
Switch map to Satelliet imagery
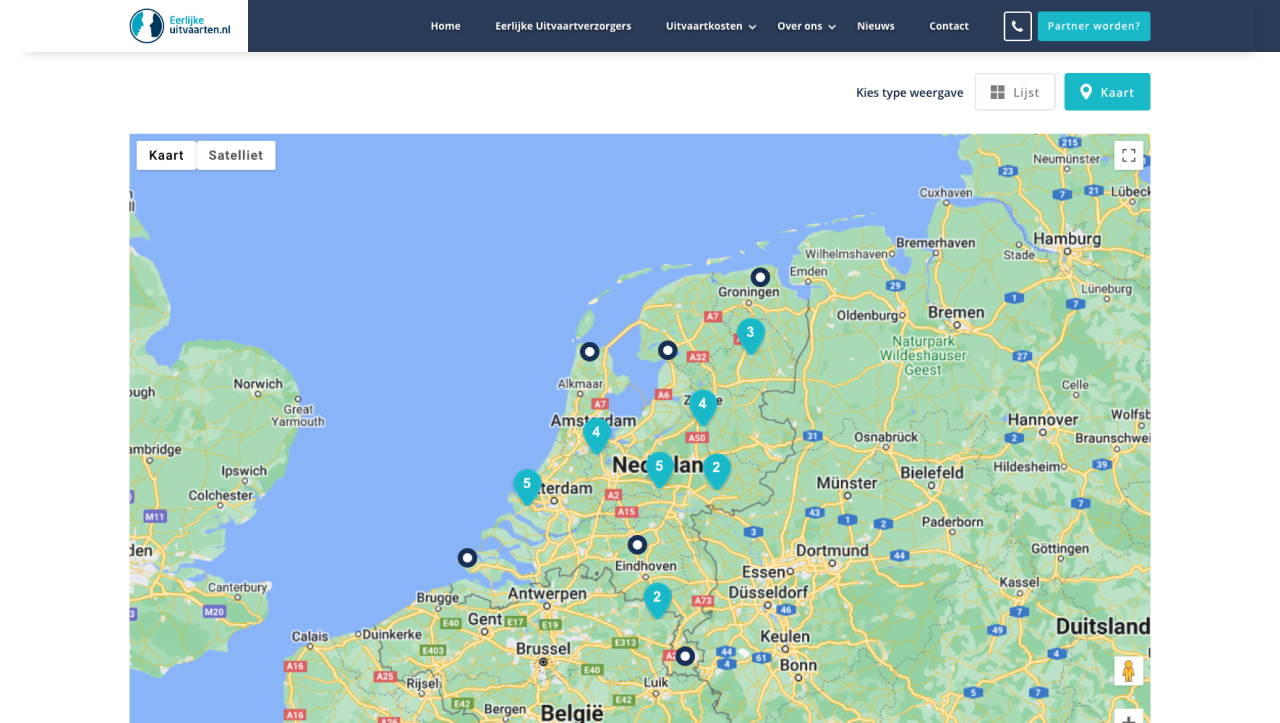[x=235, y=155]
